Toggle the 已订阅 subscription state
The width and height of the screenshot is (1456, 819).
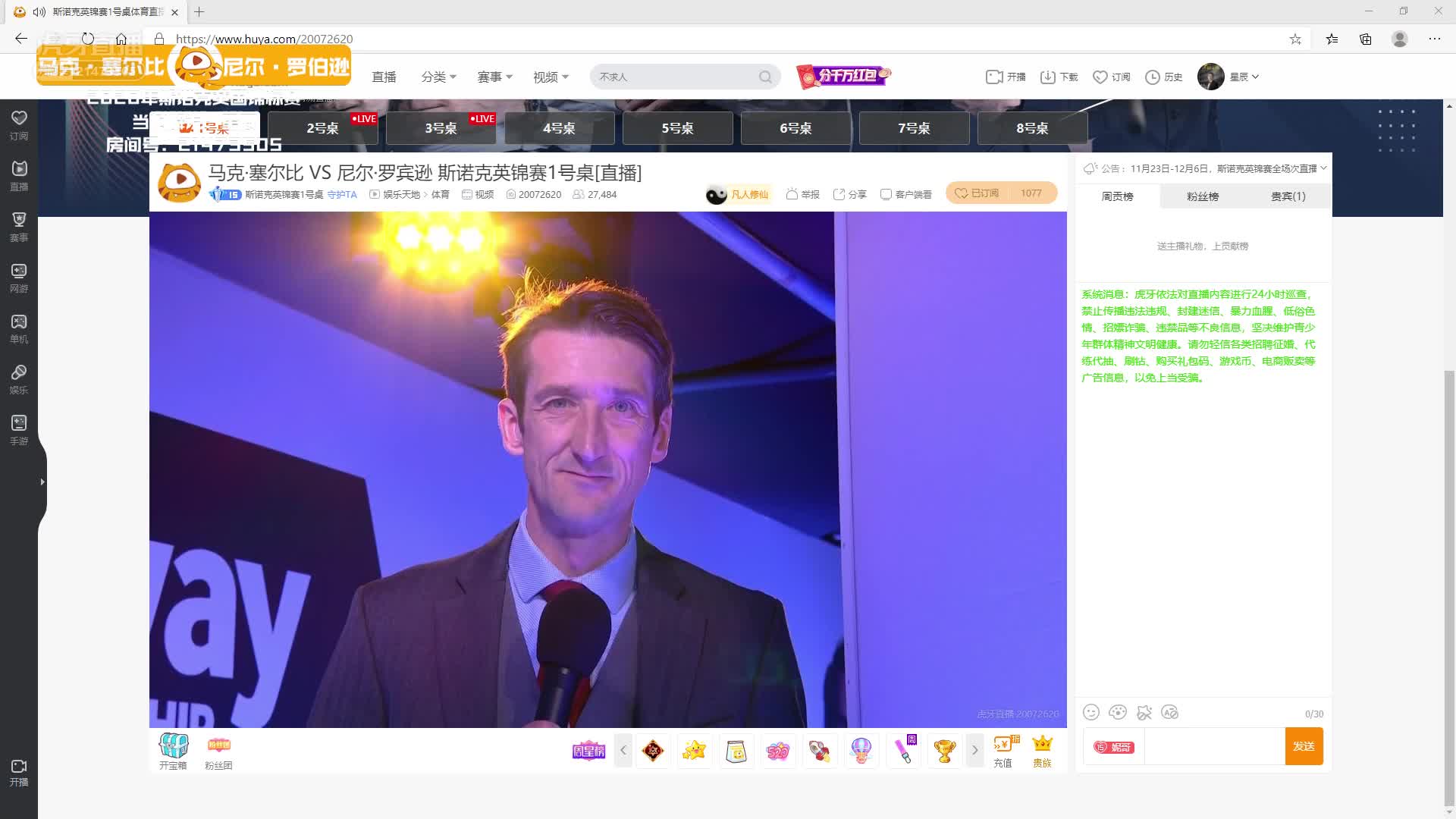[986, 193]
